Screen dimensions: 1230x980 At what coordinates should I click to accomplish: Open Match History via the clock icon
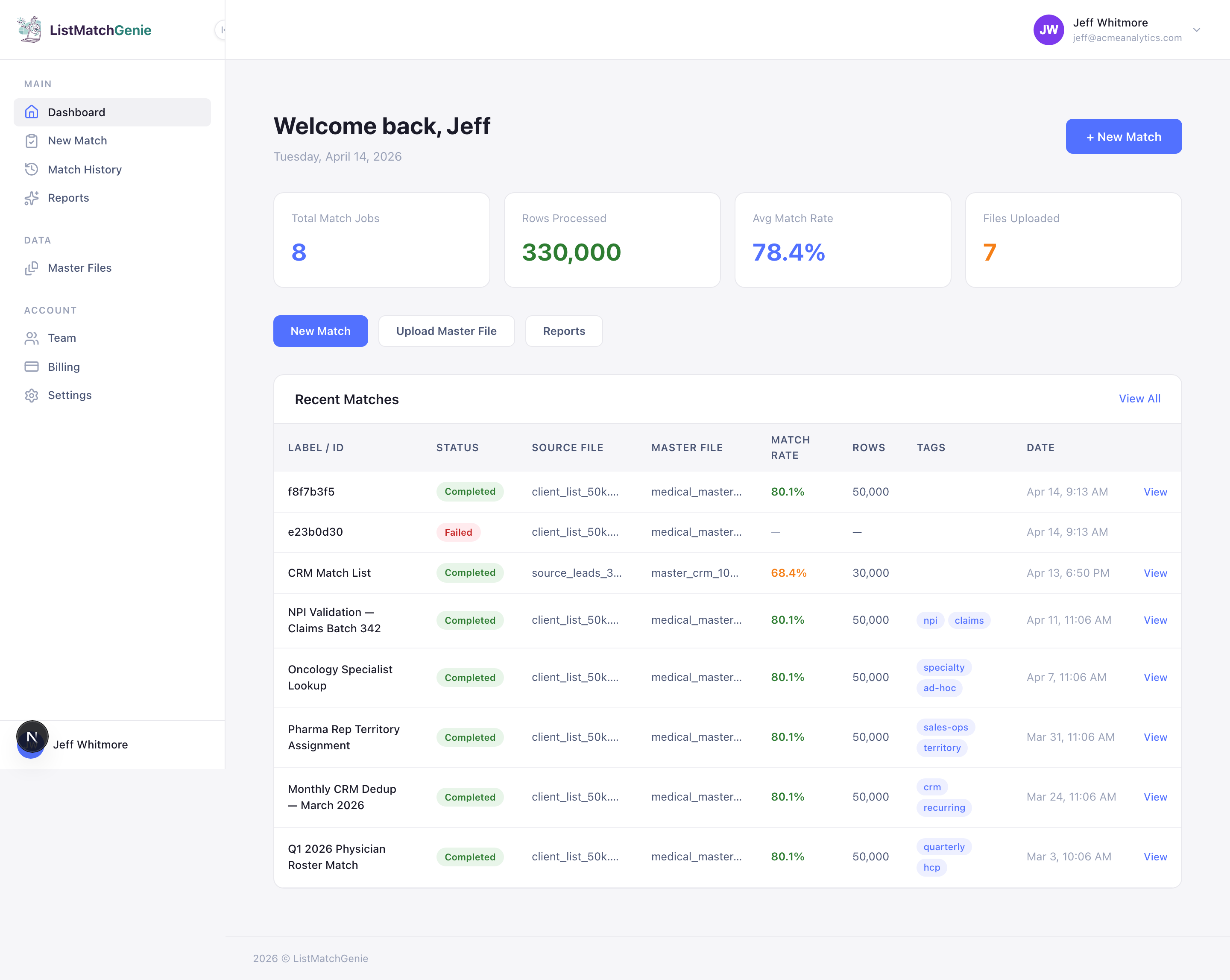click(x=32, y=169)
